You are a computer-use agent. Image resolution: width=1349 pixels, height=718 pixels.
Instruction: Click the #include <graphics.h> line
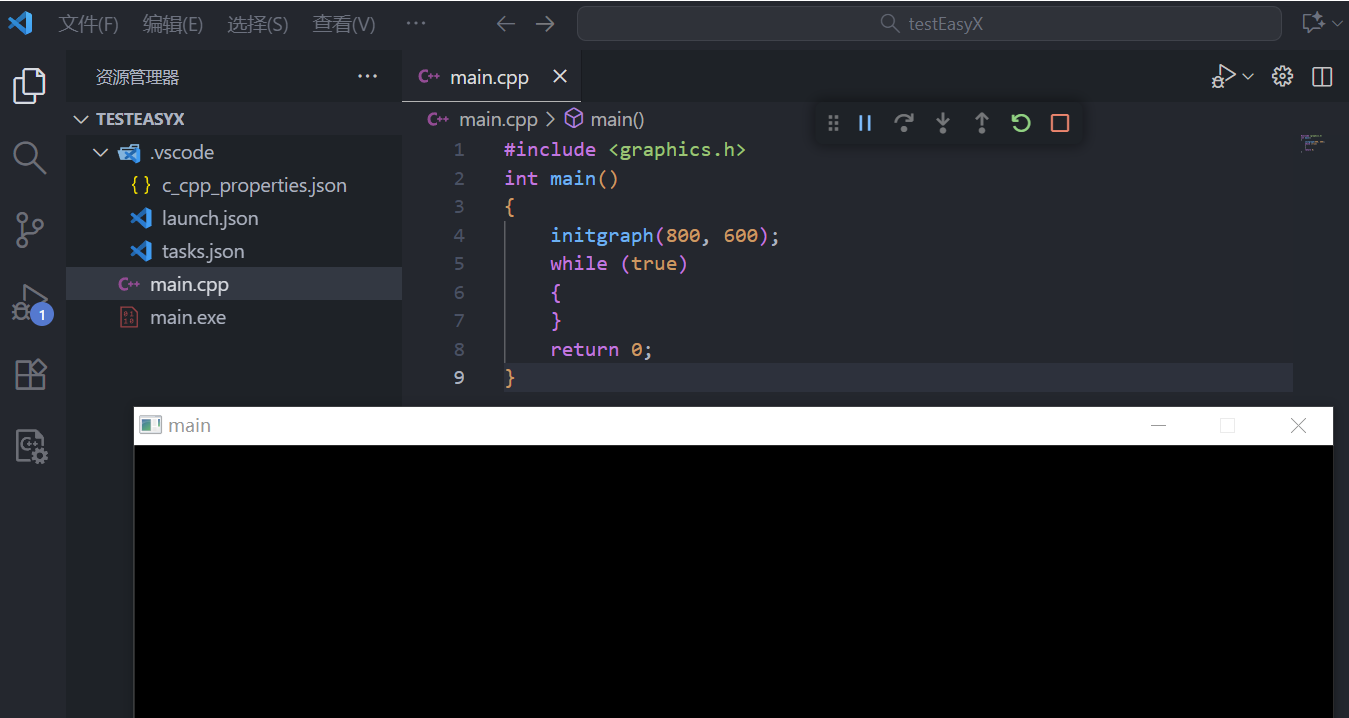[x=625, y=149]
